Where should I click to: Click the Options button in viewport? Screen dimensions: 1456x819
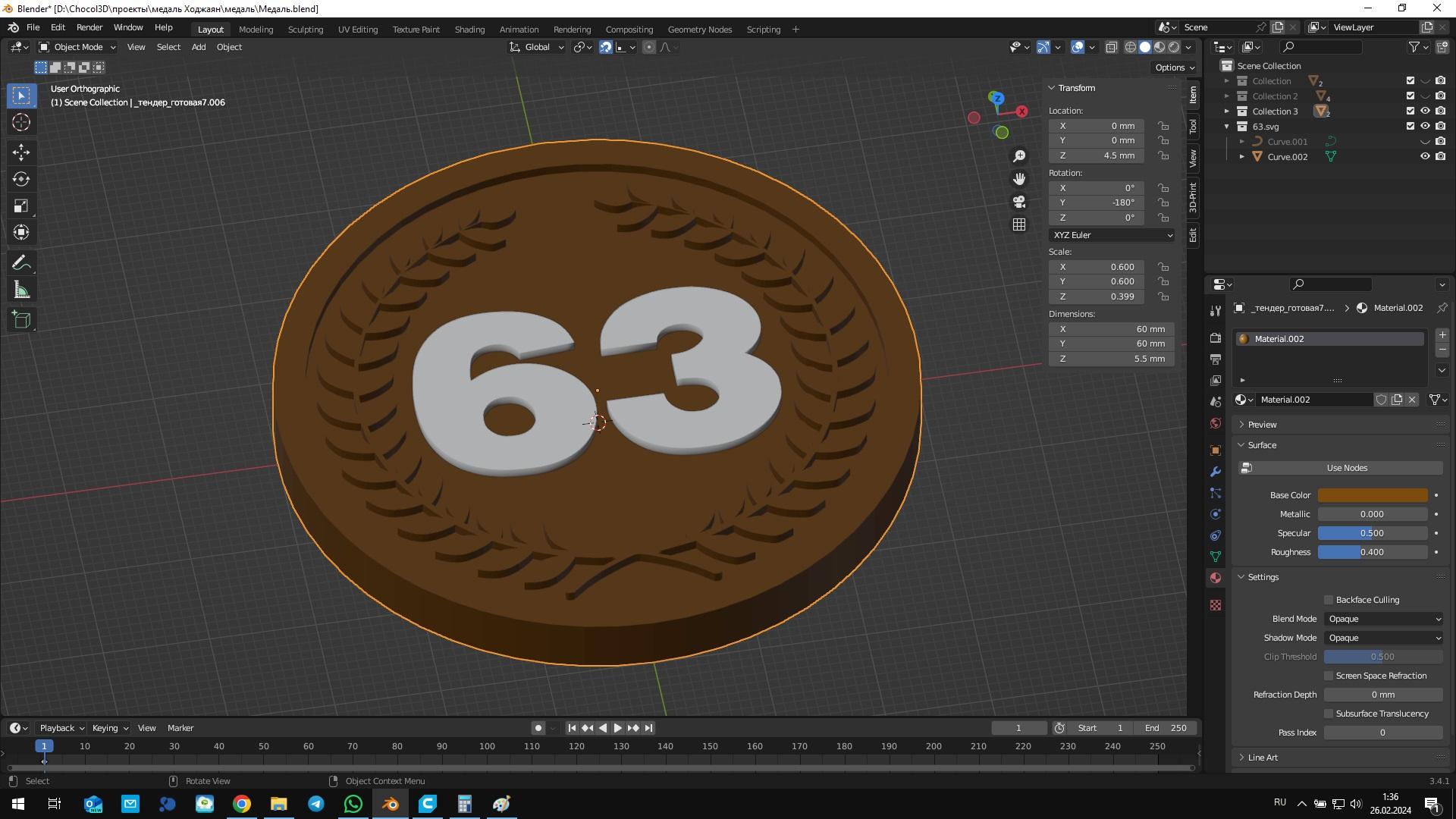click(1175, 67)
